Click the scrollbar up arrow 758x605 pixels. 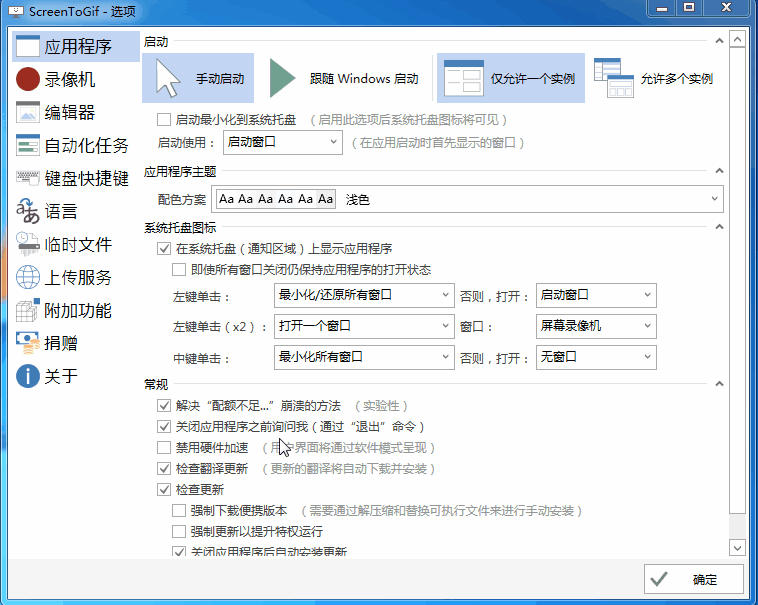point(737,40)
